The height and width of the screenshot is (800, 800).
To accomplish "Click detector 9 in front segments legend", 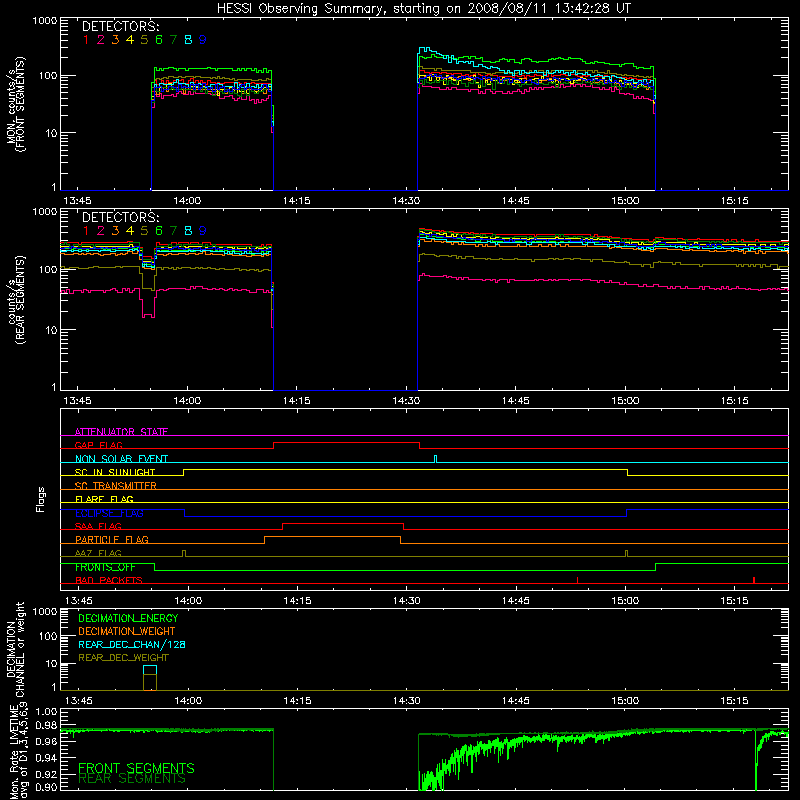I will tap(203, 40).
